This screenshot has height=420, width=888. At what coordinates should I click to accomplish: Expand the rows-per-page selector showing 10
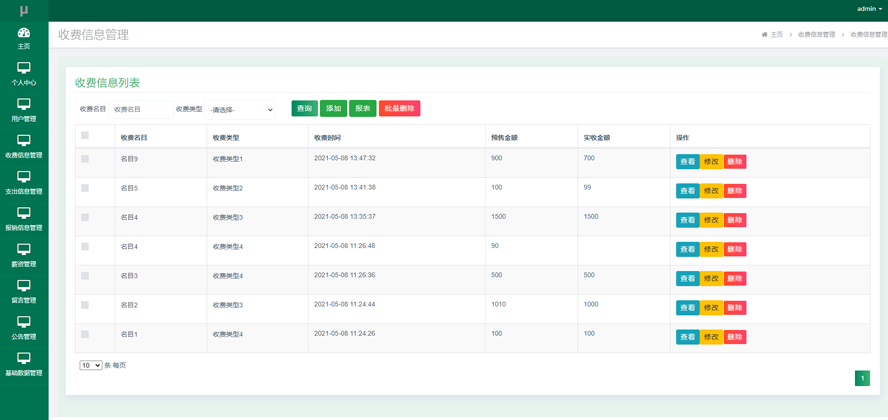click(90, 366)
